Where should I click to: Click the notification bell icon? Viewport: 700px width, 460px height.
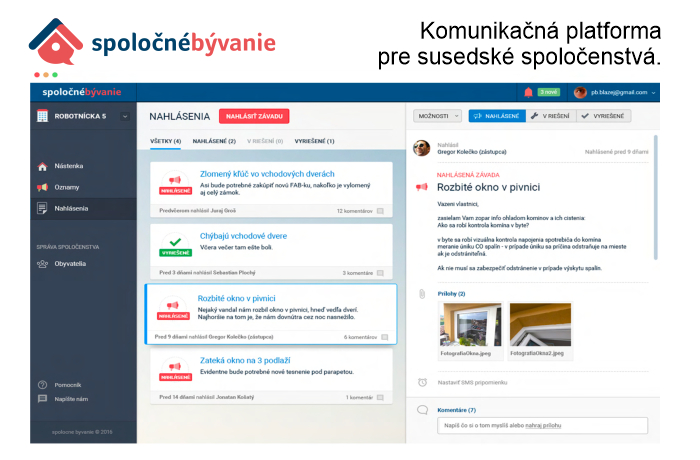point(528,92)
